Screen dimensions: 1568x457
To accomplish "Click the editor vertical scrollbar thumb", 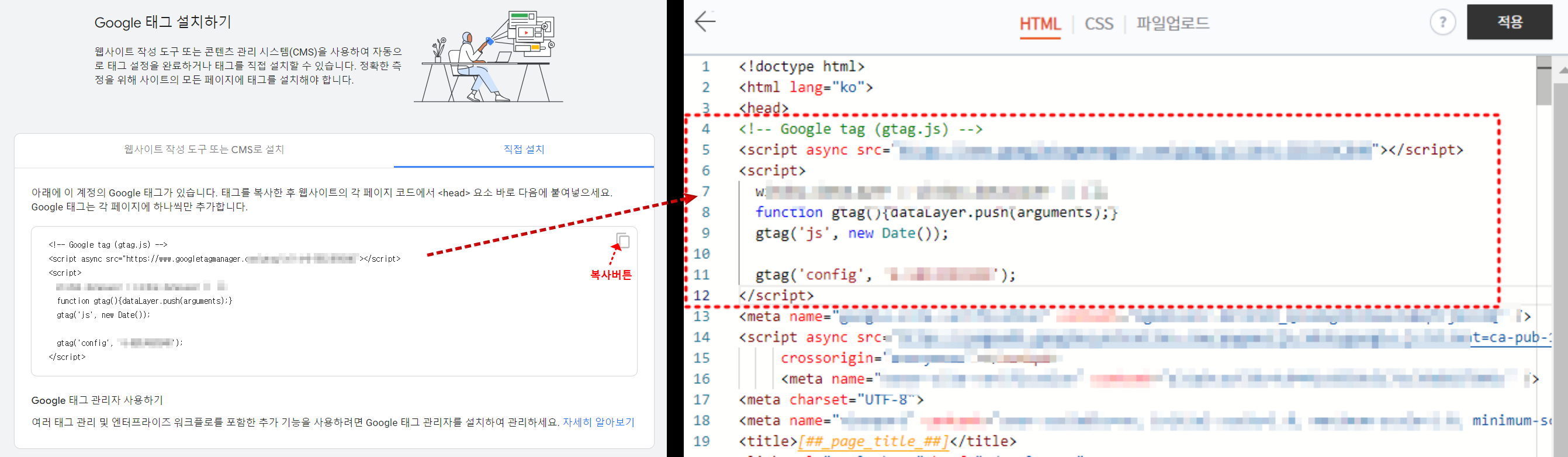I will (x=1543, y=80).
